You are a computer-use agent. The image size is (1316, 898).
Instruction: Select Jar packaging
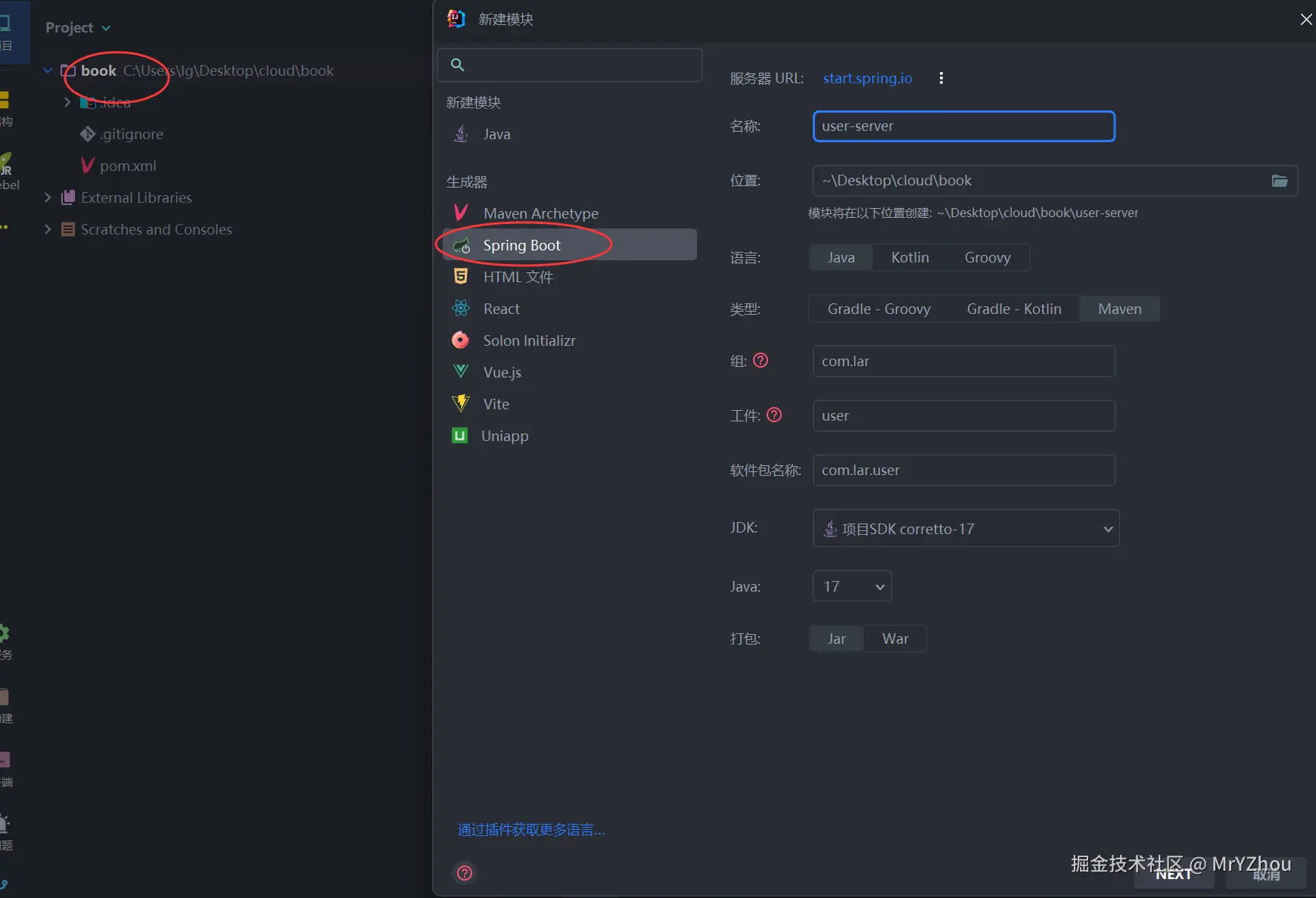pos(836,639)
